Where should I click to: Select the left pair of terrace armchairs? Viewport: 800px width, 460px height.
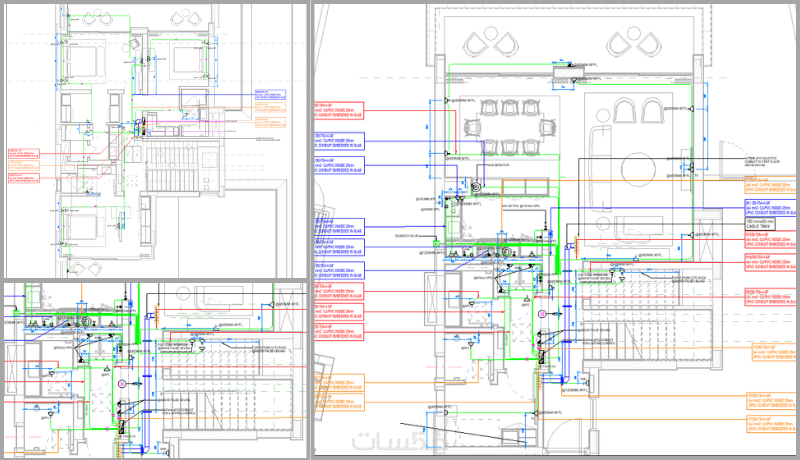click(491, 43)
